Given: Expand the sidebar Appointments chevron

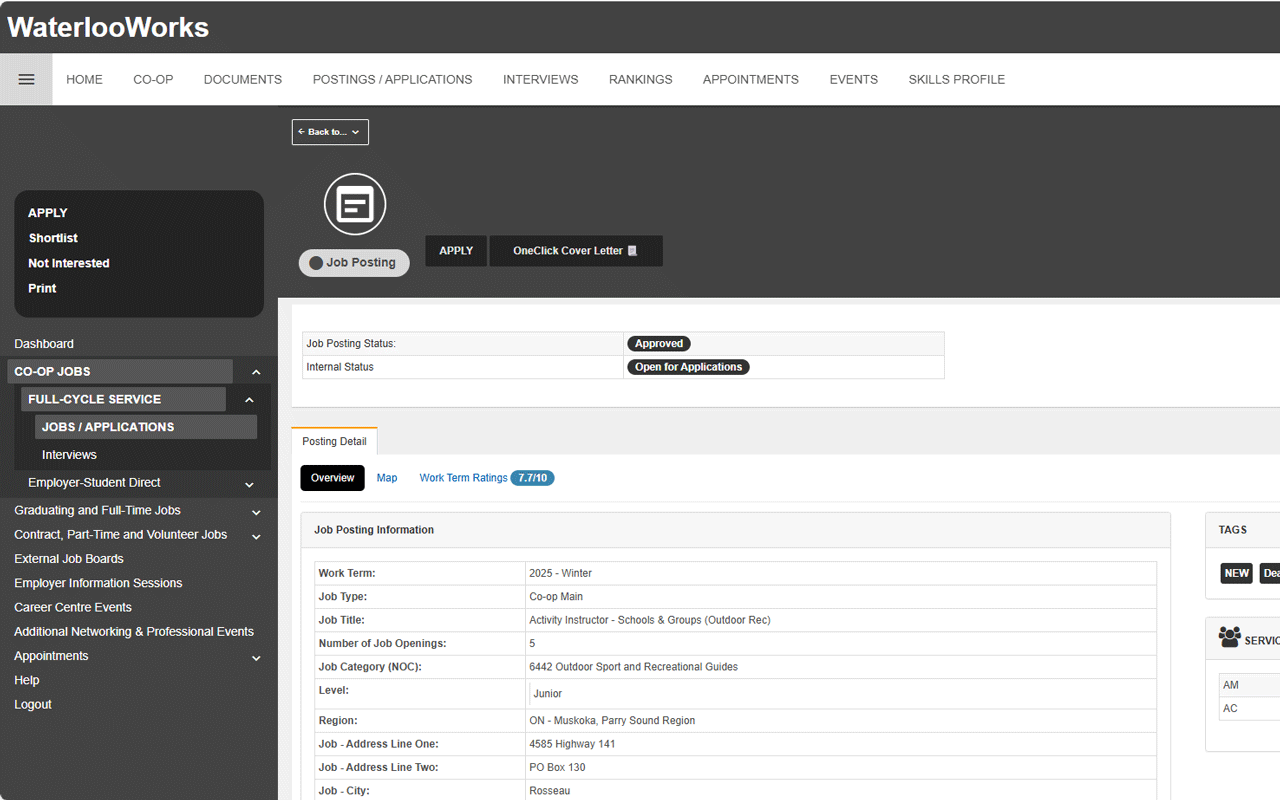Looking at the screenshot, I should coord(256,658).
